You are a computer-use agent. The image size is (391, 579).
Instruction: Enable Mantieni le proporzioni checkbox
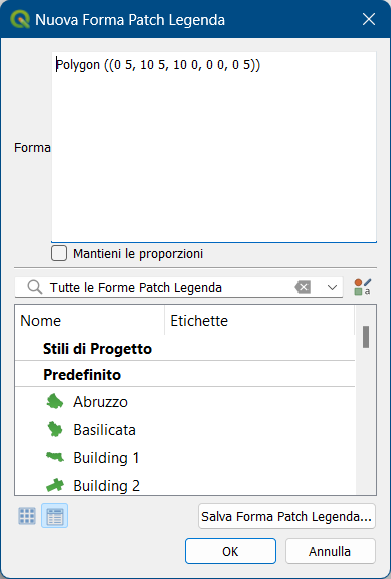click(59, 253)
